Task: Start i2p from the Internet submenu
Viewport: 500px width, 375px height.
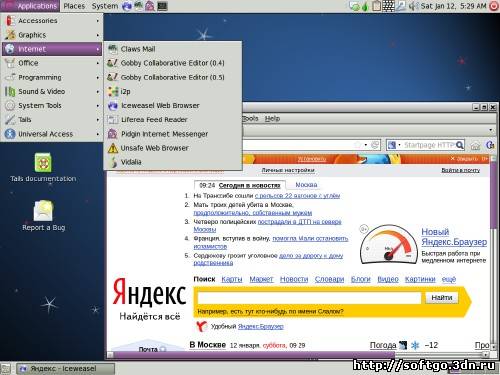Action: click(173, 91)
